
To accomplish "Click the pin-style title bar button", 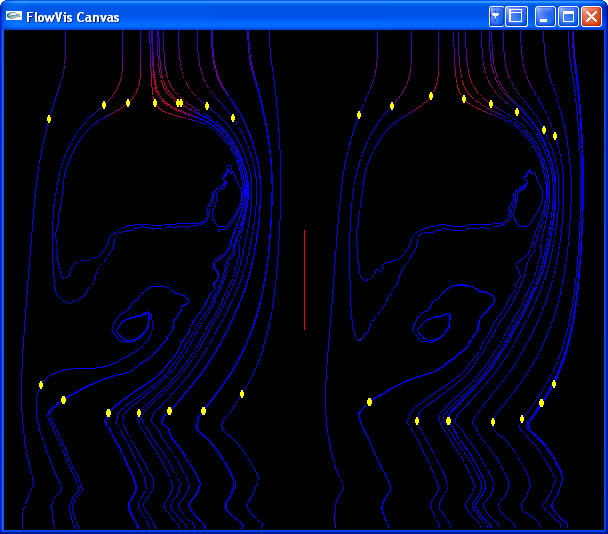I will point(496,16).
